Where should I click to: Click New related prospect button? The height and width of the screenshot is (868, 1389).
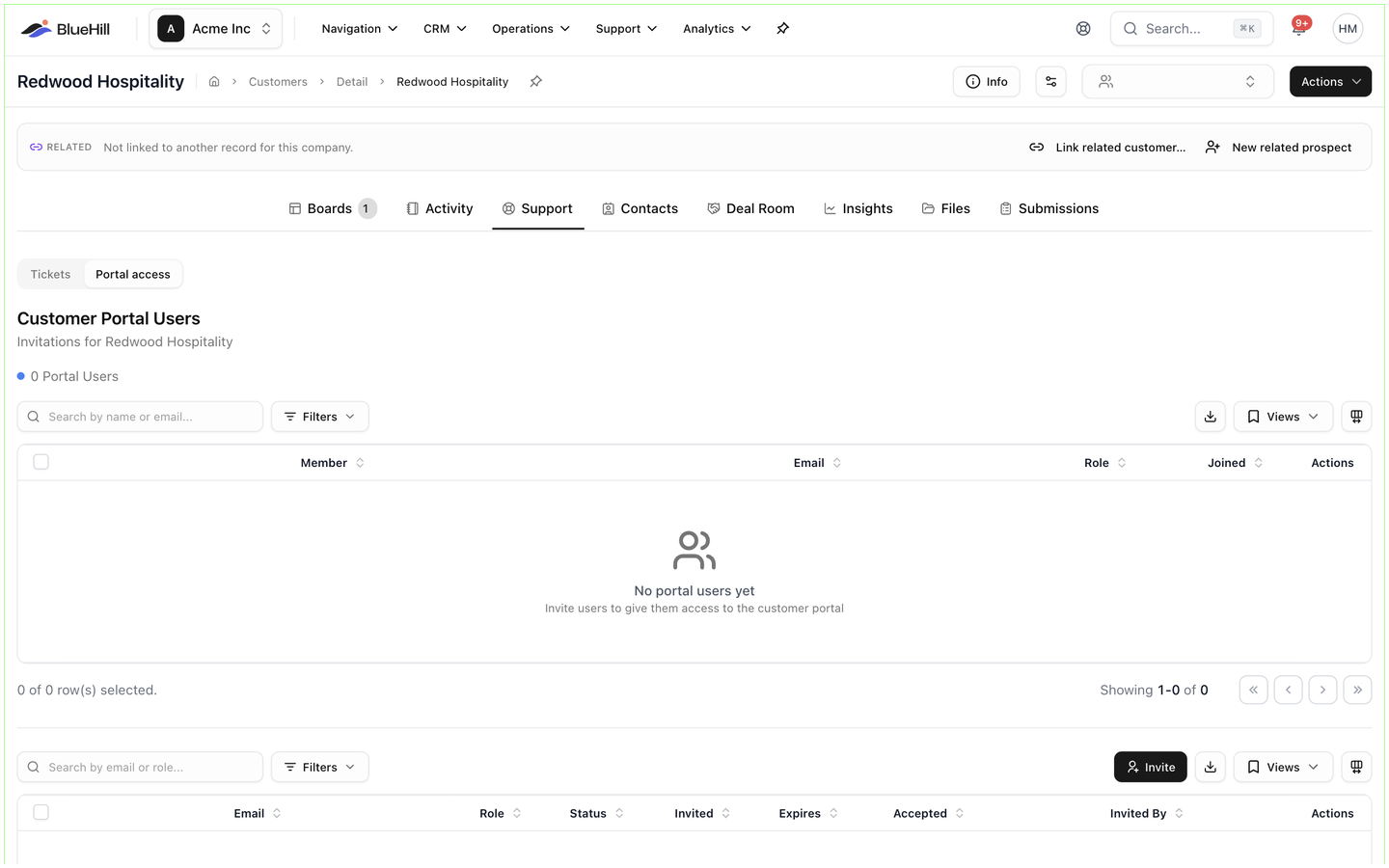1278,148
